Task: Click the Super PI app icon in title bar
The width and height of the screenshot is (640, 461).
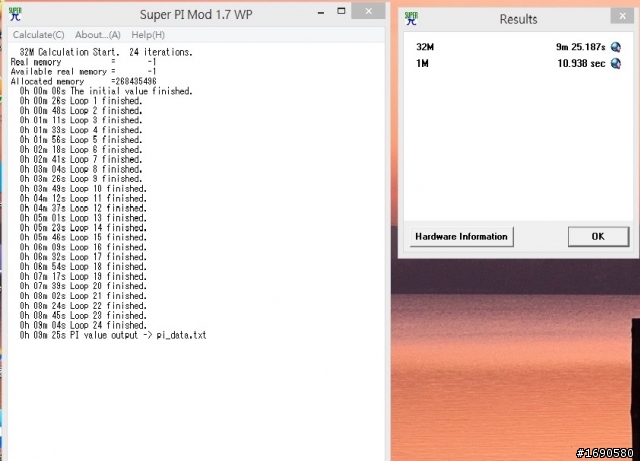Action: point(15,14)
